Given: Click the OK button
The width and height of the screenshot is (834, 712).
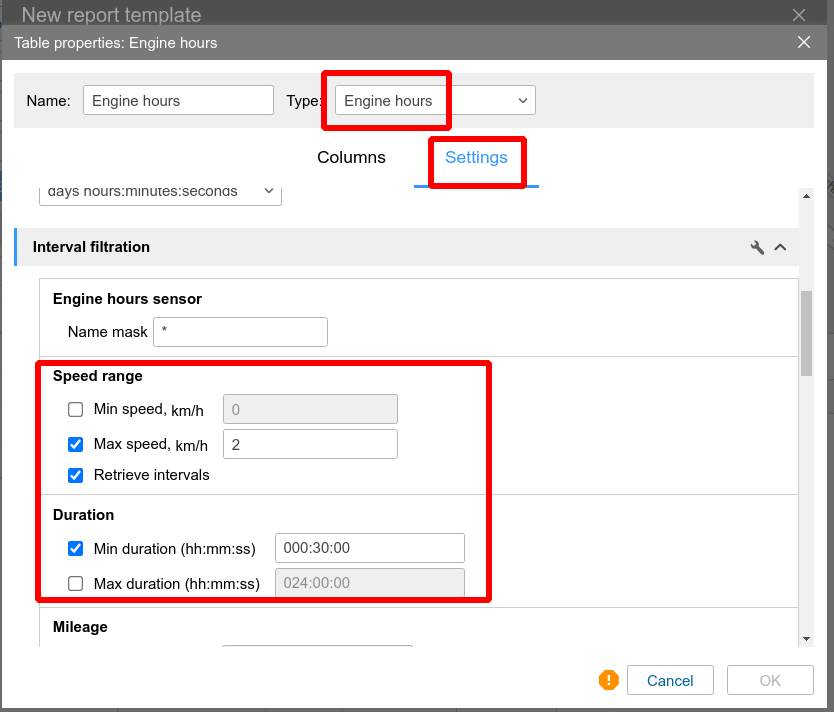Looking at the screenshot, I should click(x=770, y=680).
